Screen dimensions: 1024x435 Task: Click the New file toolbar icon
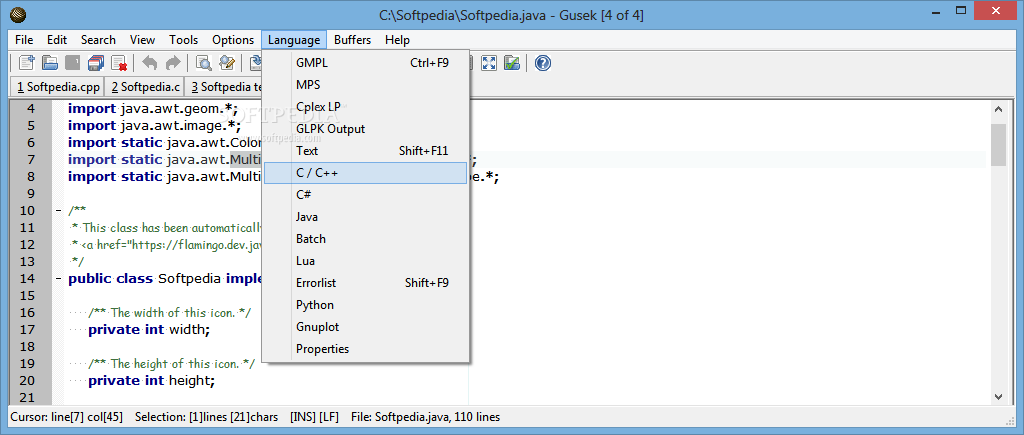27,63
